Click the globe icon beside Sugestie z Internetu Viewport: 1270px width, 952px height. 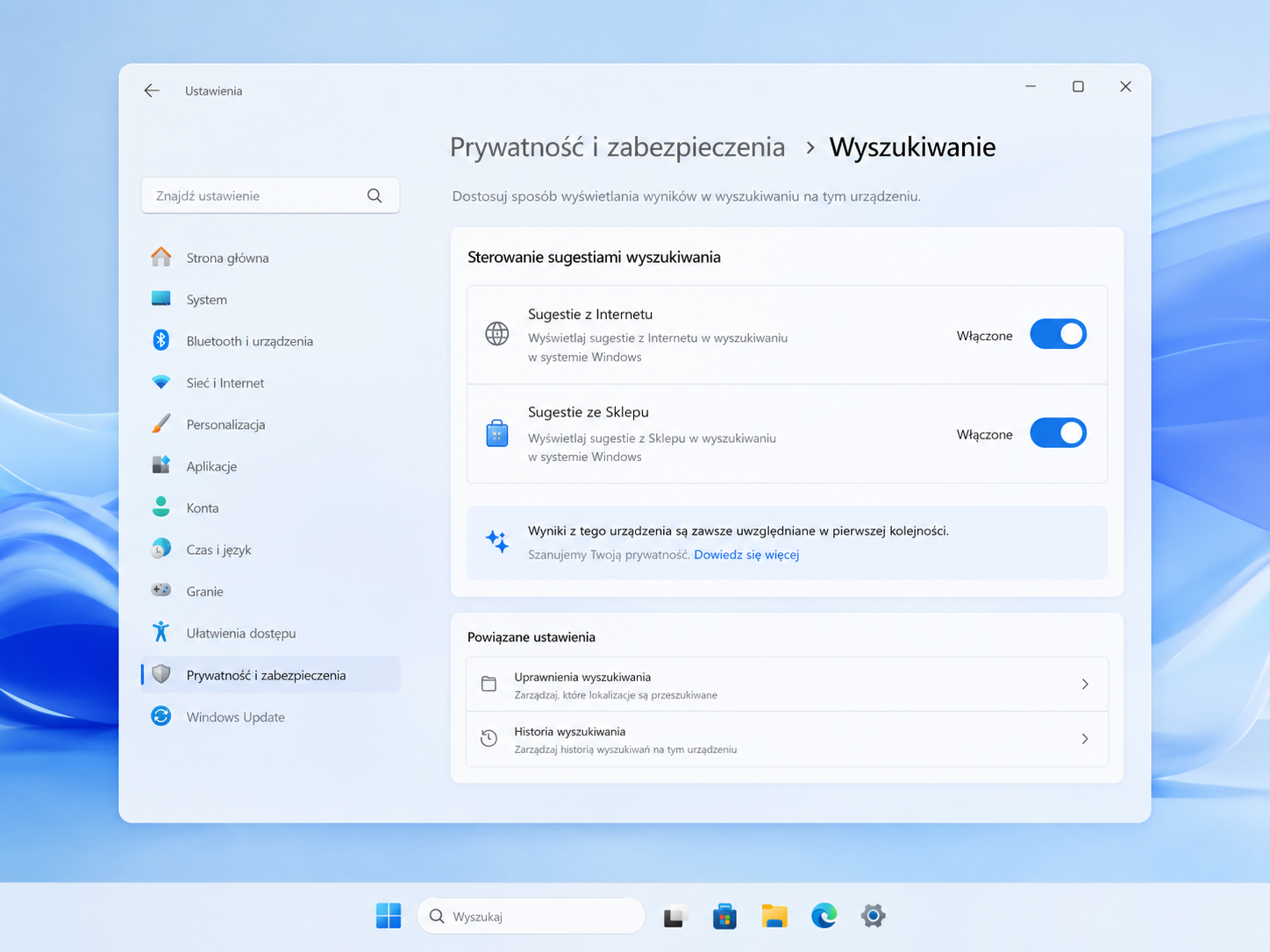(497, 334)
